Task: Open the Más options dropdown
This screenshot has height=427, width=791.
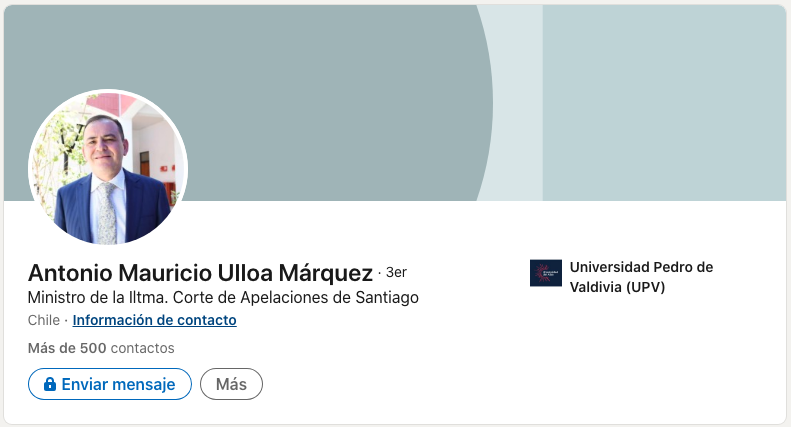Action: [231, 384]
